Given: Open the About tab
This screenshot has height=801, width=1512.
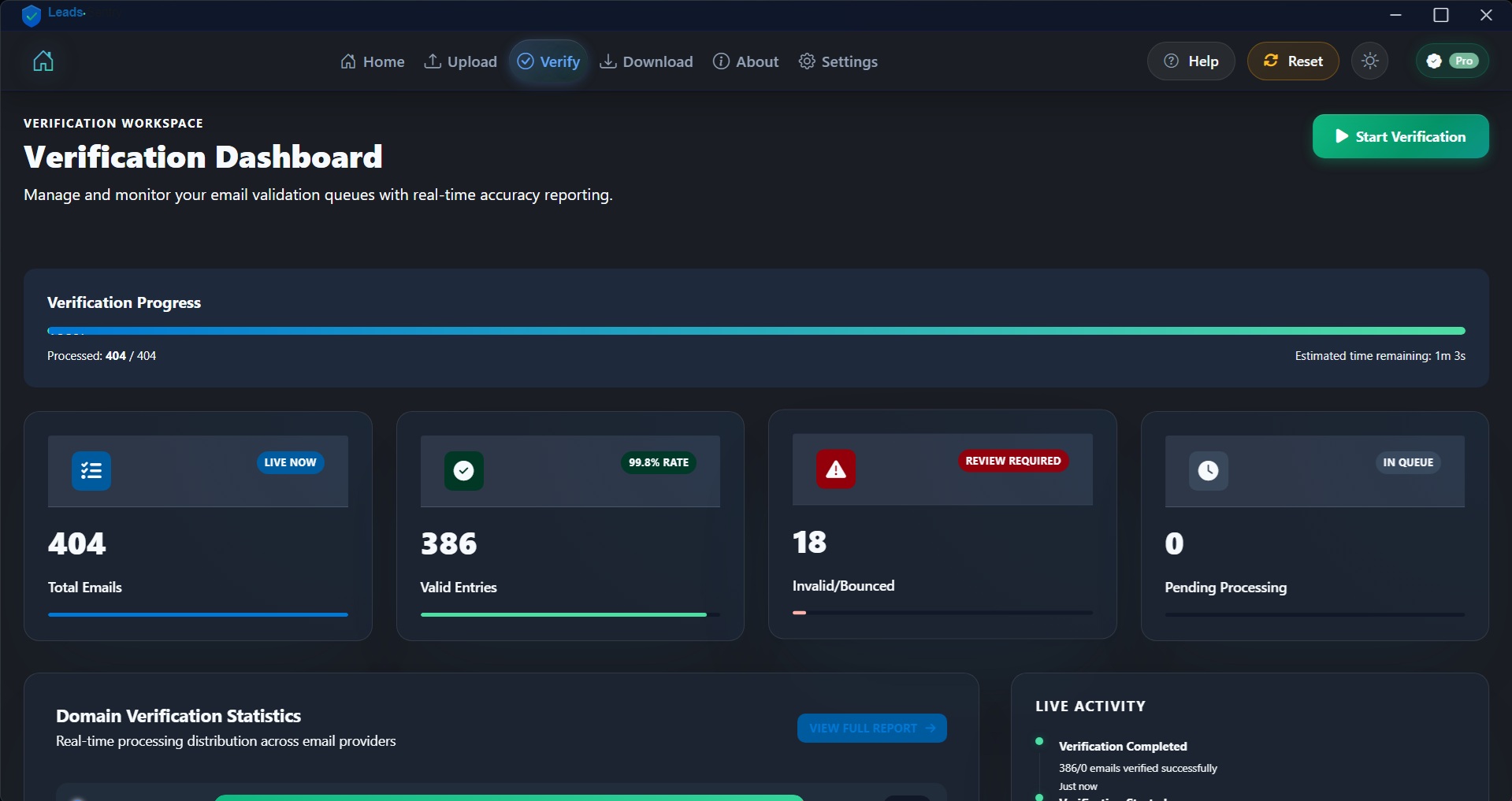Looking at the screenshot, I should tap(745, 61).
